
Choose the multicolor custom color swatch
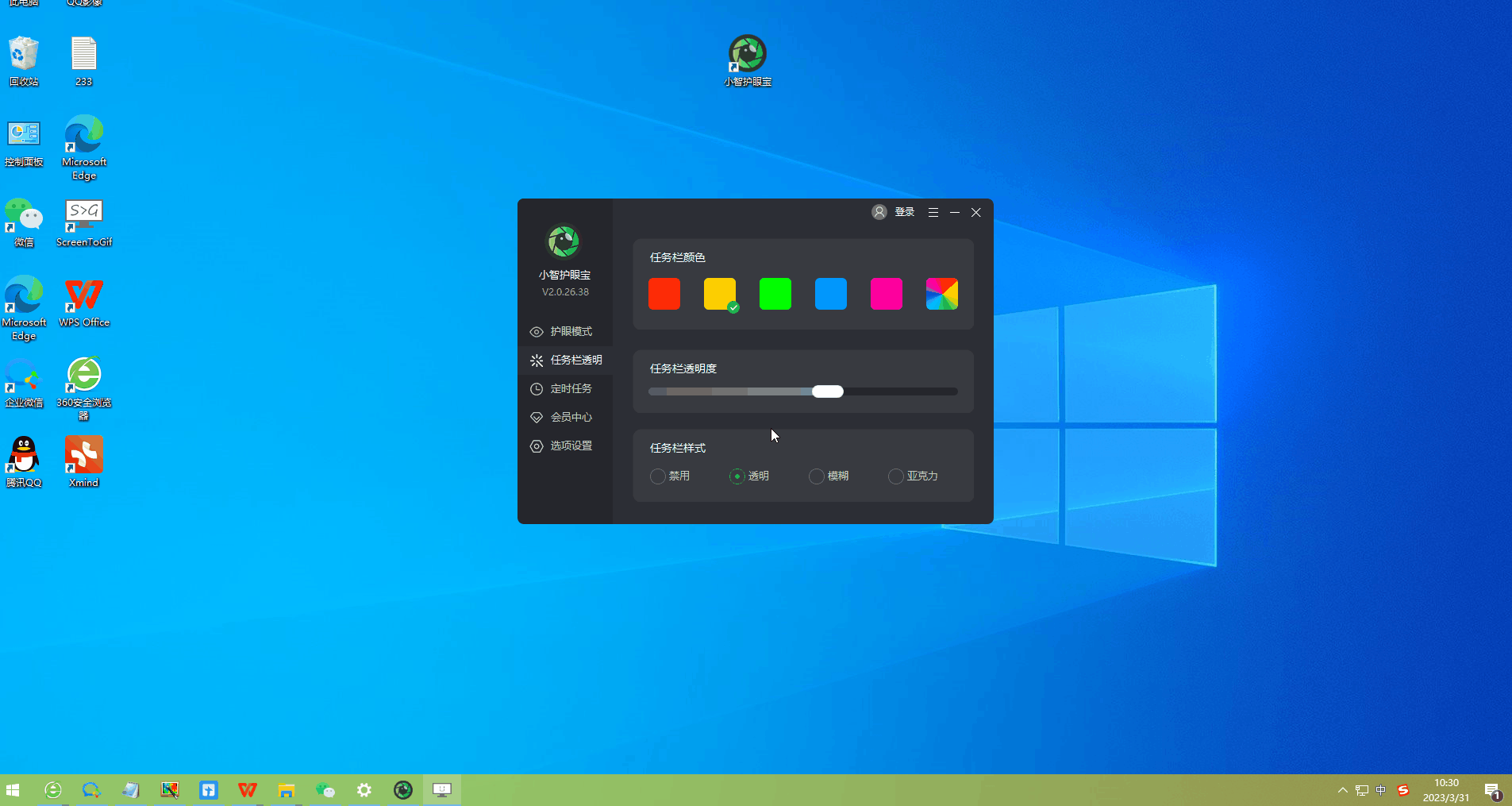click(942, 294)
